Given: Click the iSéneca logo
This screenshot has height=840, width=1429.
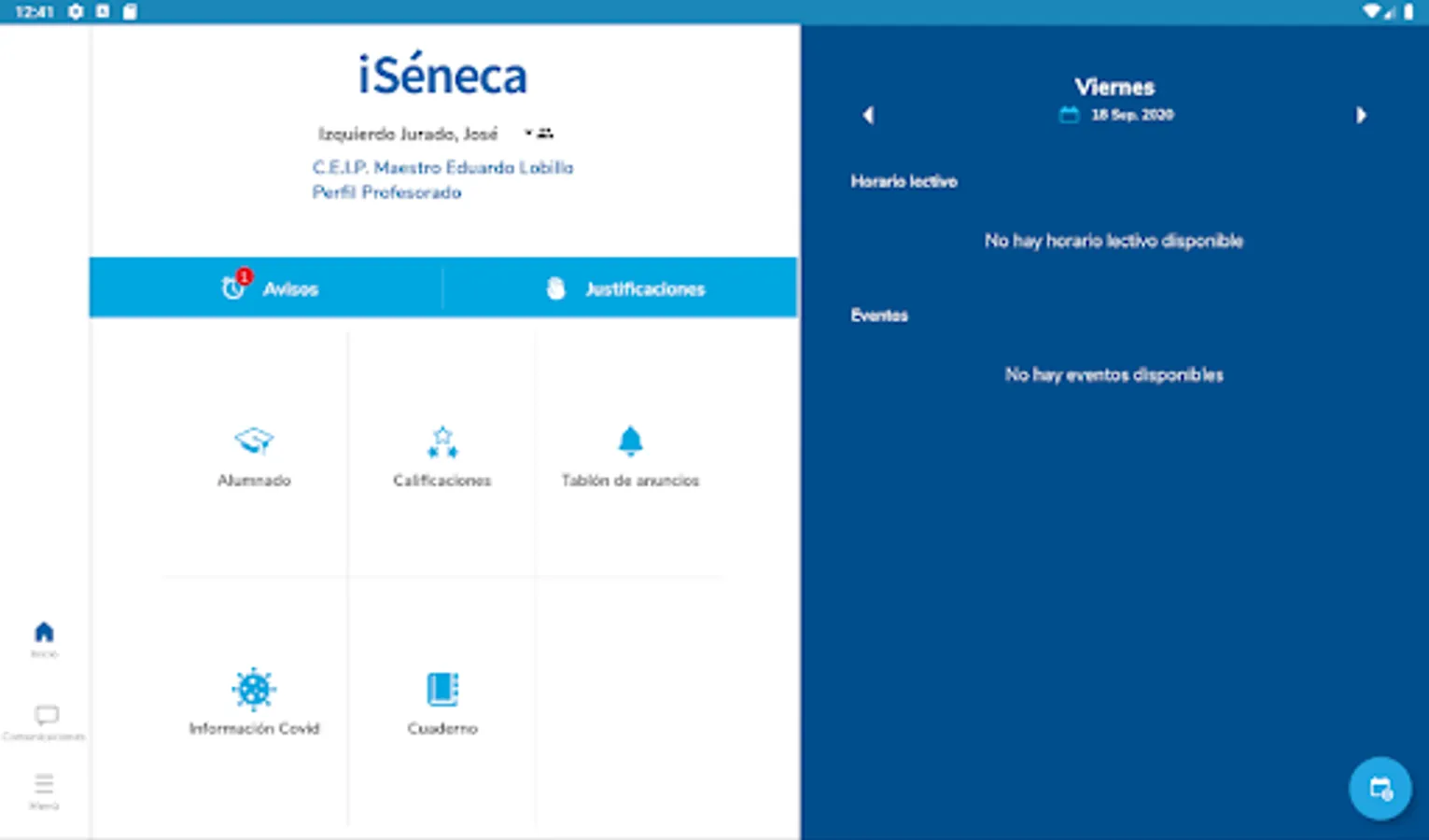Looking at the screenshot, I should 443,75.
